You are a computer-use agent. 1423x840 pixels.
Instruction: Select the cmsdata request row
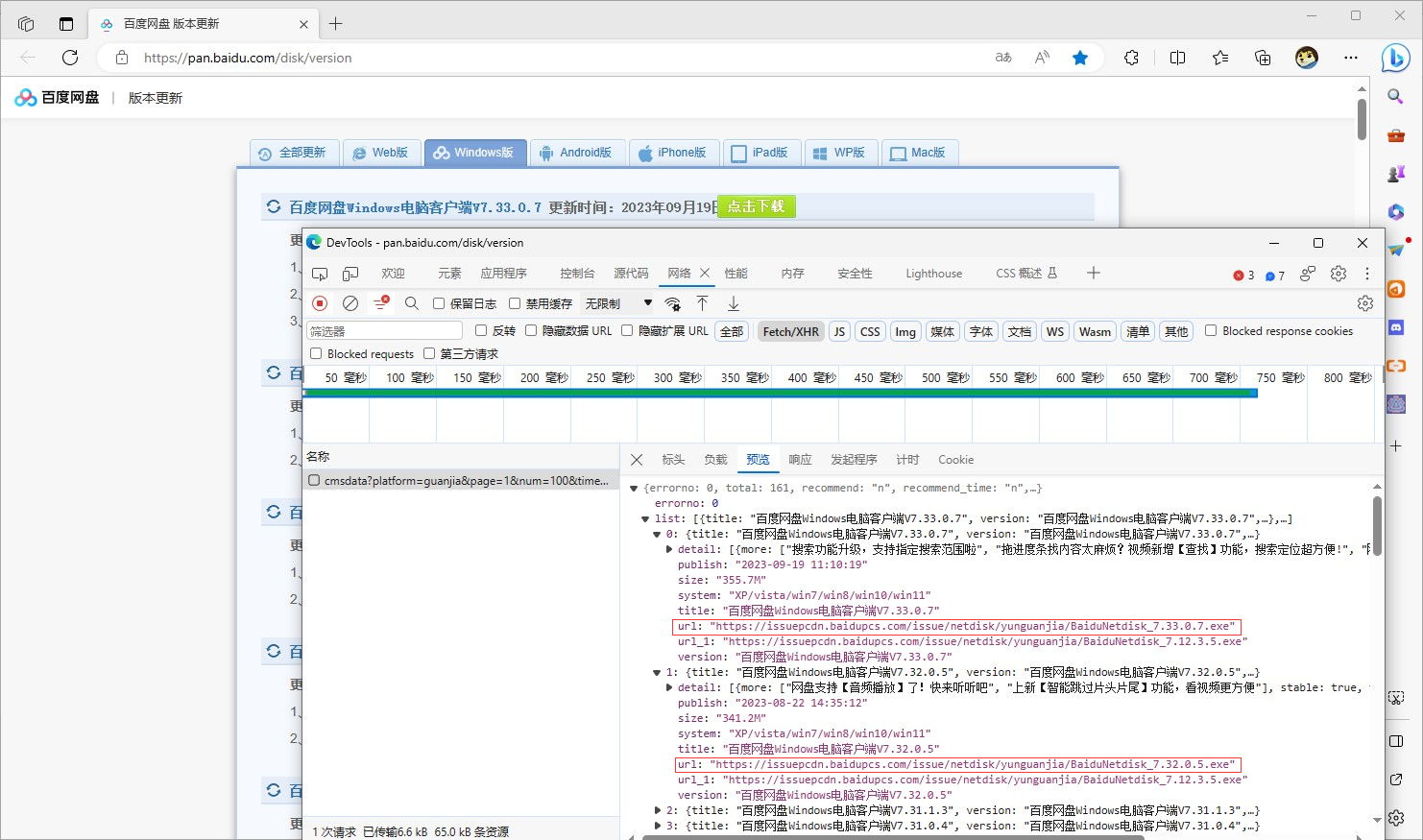click(x=461, y=480)
